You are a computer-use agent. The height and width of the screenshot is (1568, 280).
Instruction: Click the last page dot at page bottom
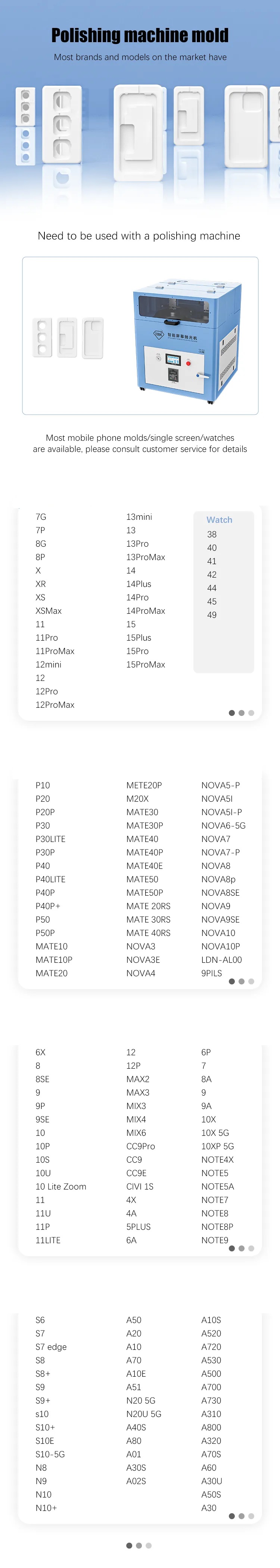(x=149, y=1546)
